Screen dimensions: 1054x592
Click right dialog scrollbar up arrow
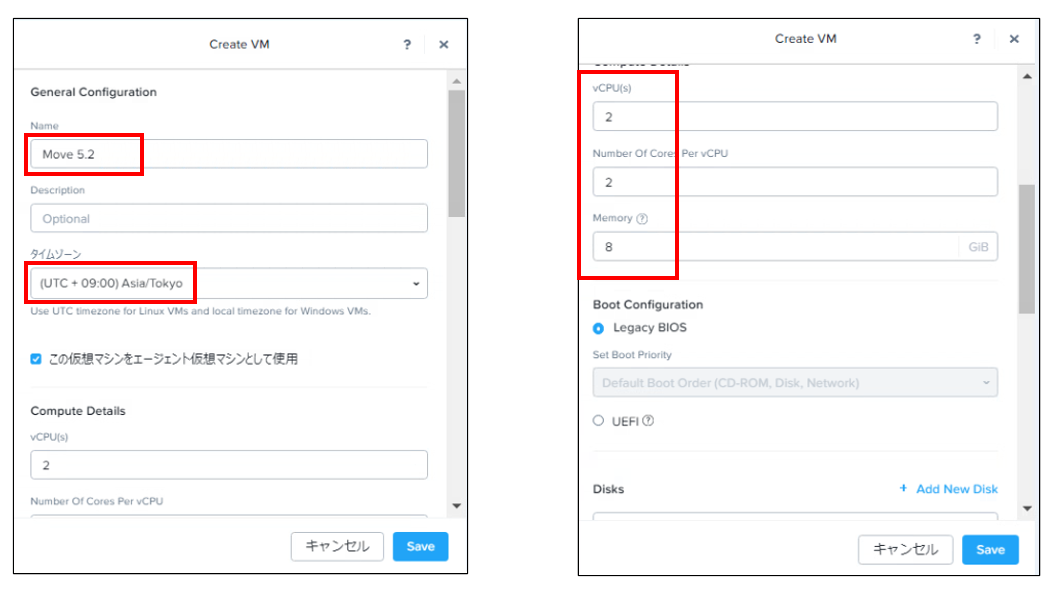(1027, 77)
